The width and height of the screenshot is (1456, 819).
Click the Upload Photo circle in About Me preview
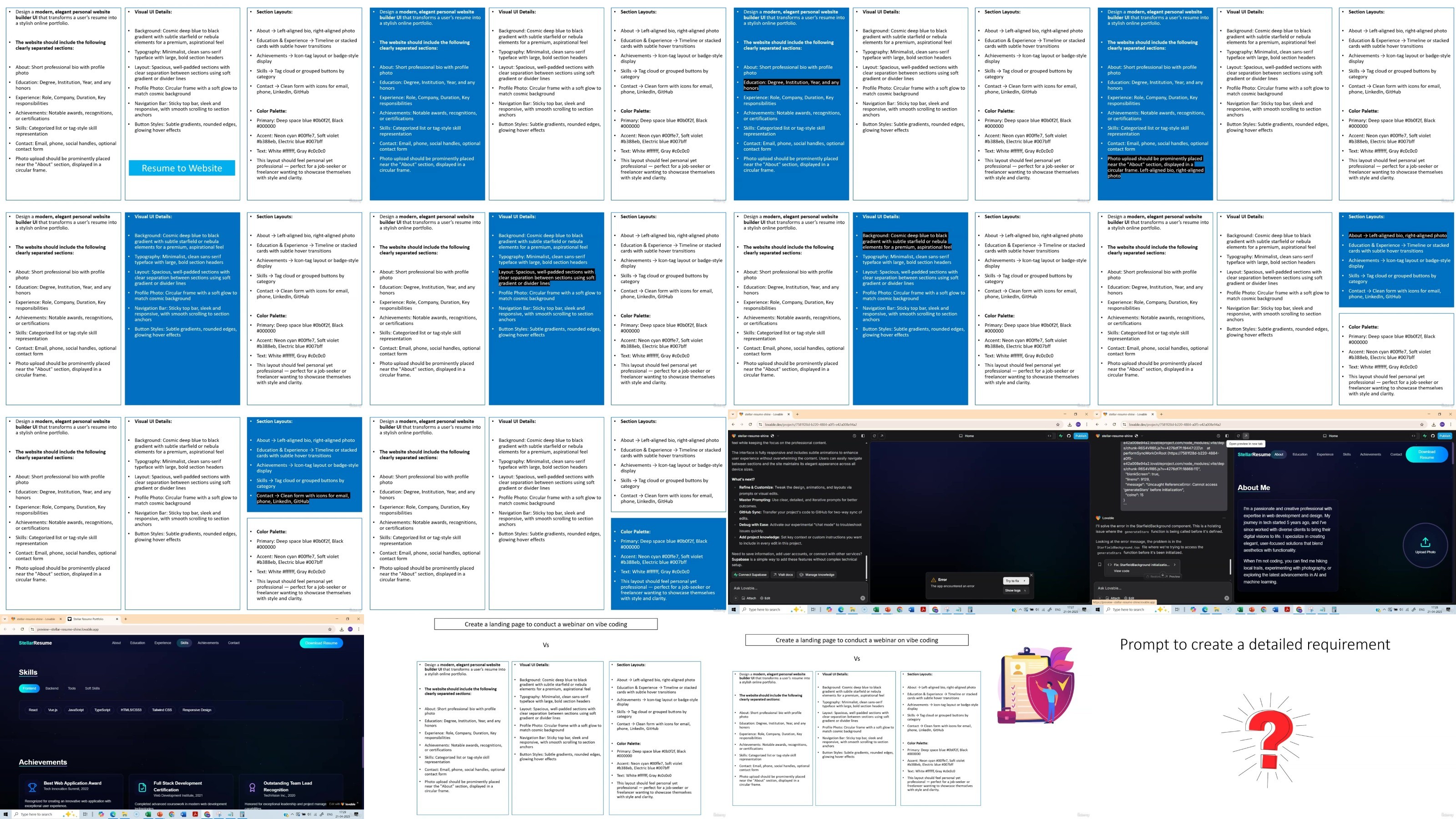click(1425, 546)
